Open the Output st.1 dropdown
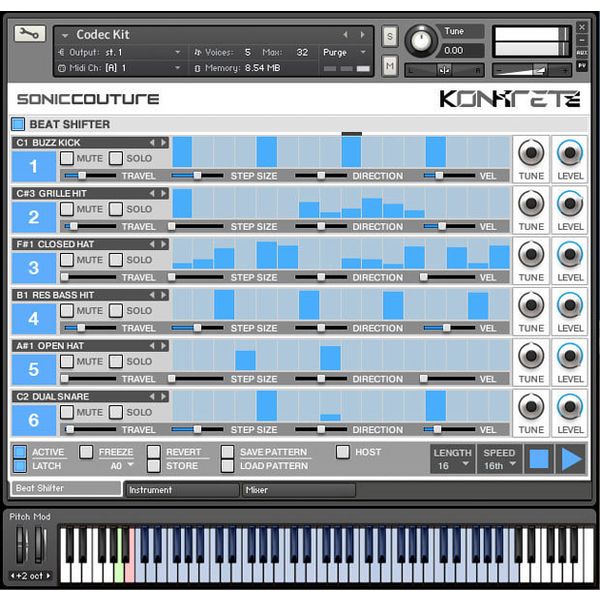 coord(178,52)
